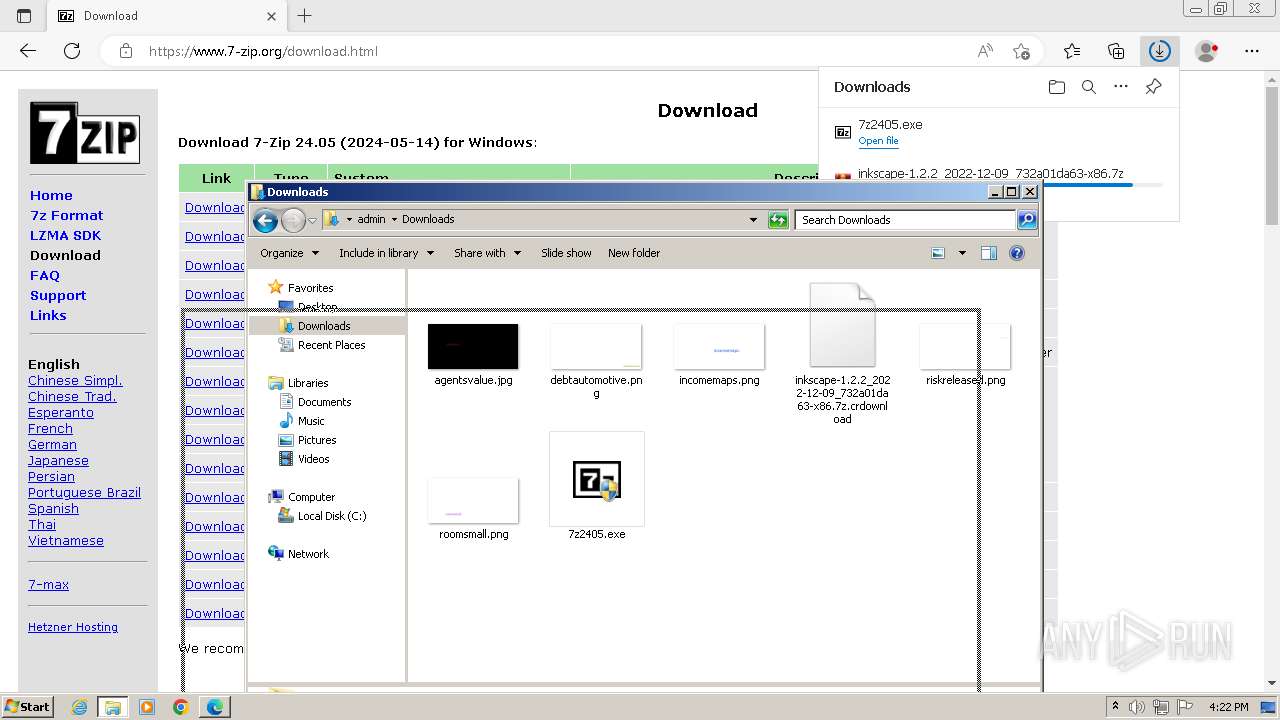Select Network in navigation pane
Image resolution: width=1280 pixels, height=720 pixels.
click(308, 554)
